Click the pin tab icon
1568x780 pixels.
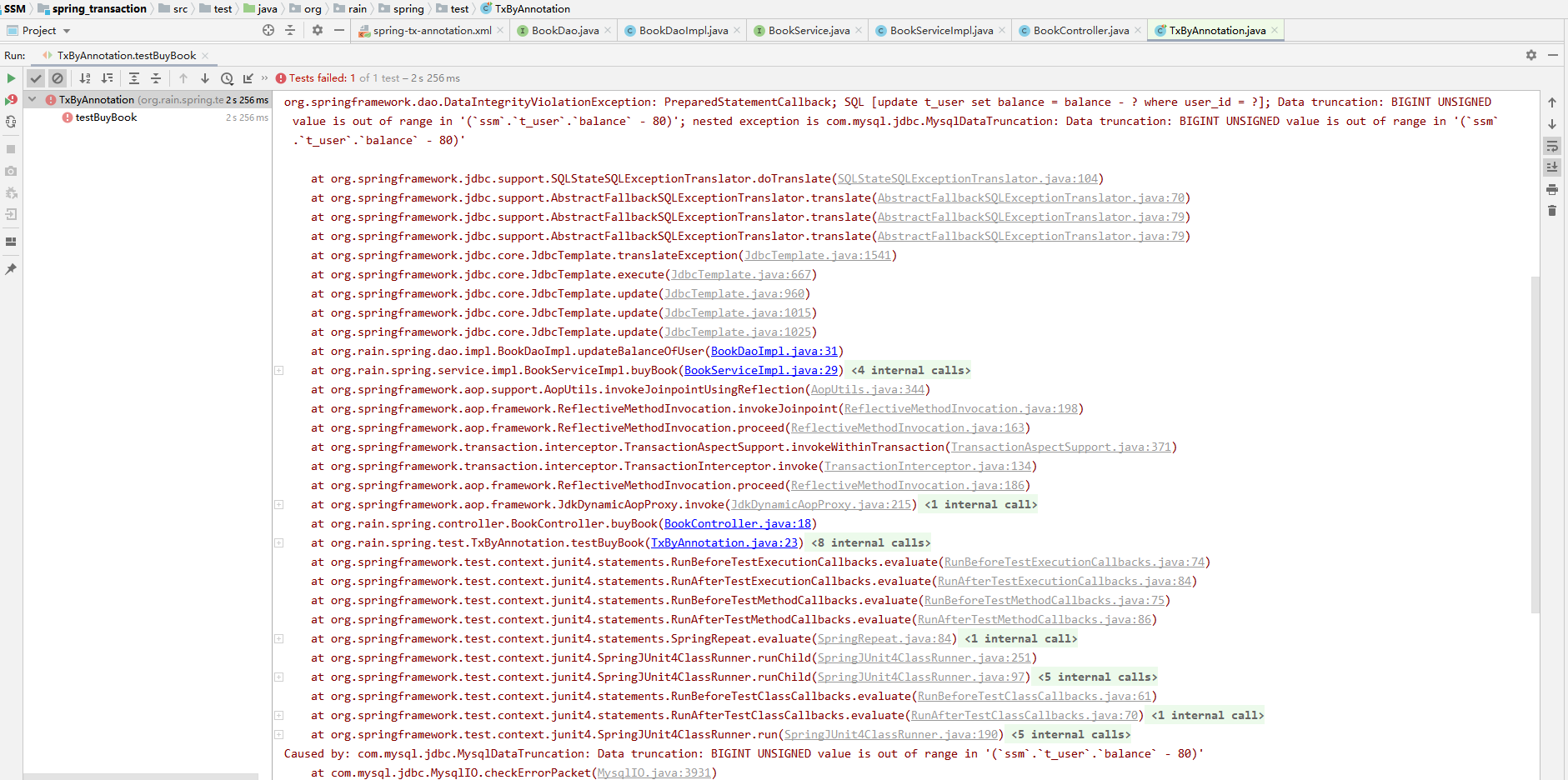pyautogui.click(x=11, y=269)
